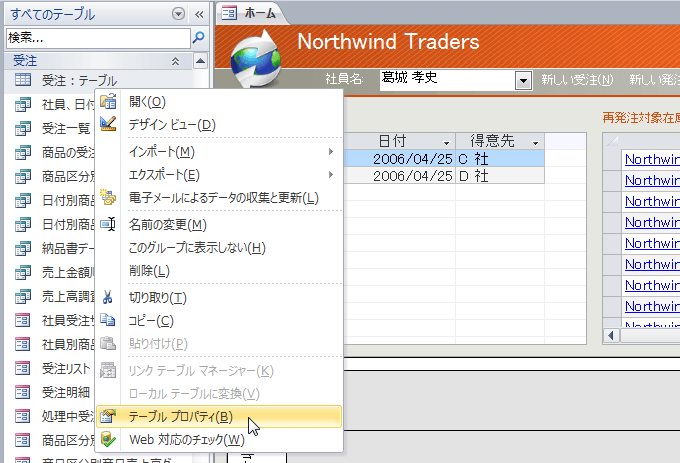Open the インポート(M) submenu

[x=219, y=152]
